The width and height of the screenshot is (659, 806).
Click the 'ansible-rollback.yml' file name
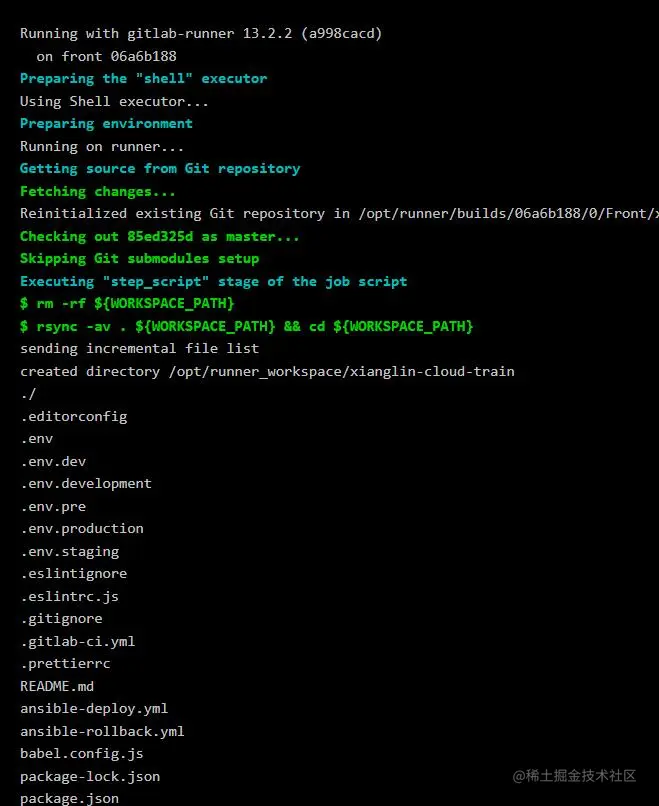[x=102, y=731]
